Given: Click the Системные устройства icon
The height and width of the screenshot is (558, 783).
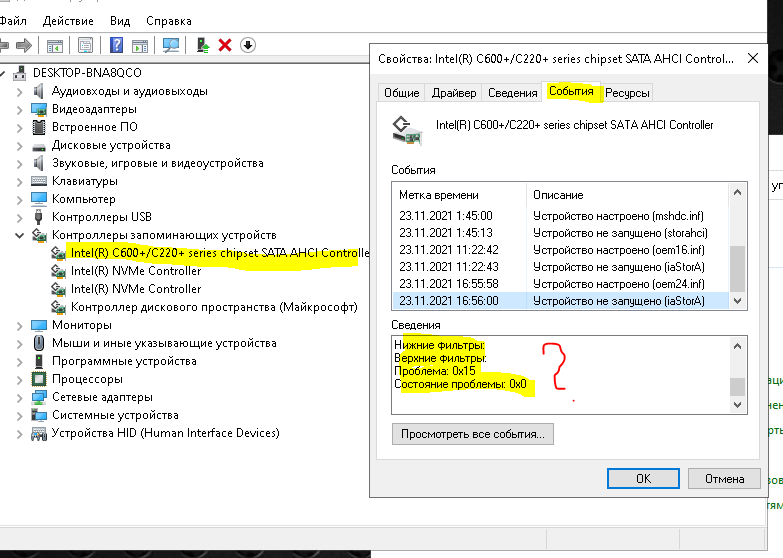Looking at the screenshot, I should click(x=38, y=415).
